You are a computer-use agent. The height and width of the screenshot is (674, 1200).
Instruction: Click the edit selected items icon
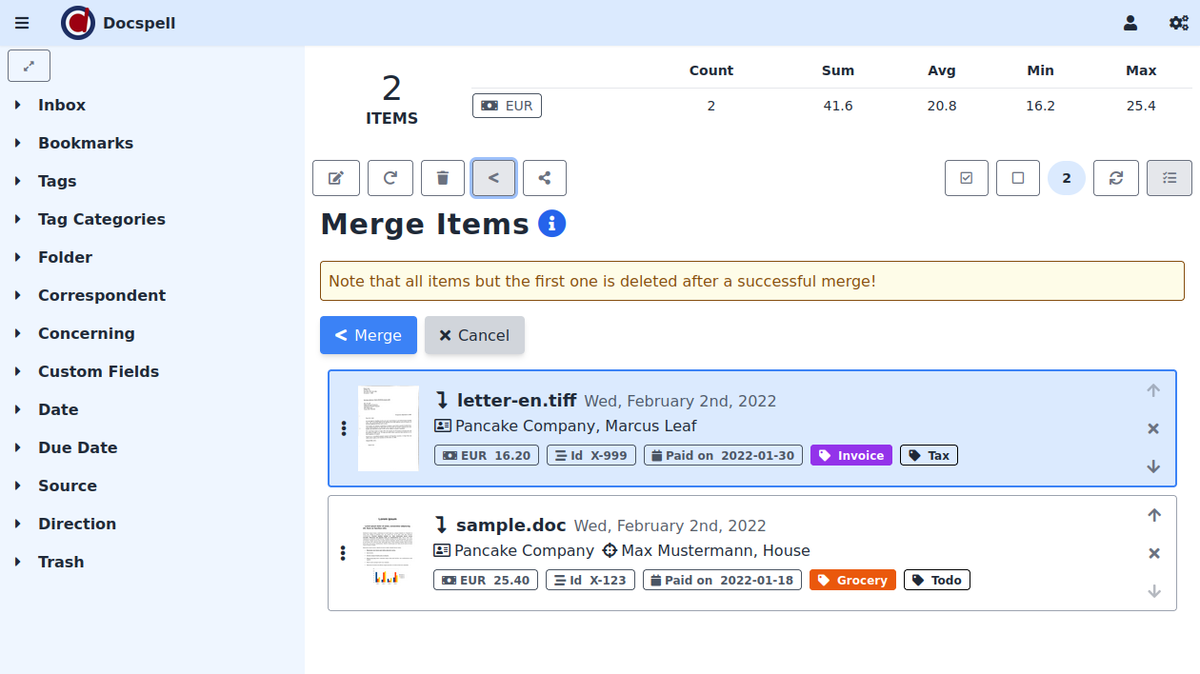coord(336,178)
